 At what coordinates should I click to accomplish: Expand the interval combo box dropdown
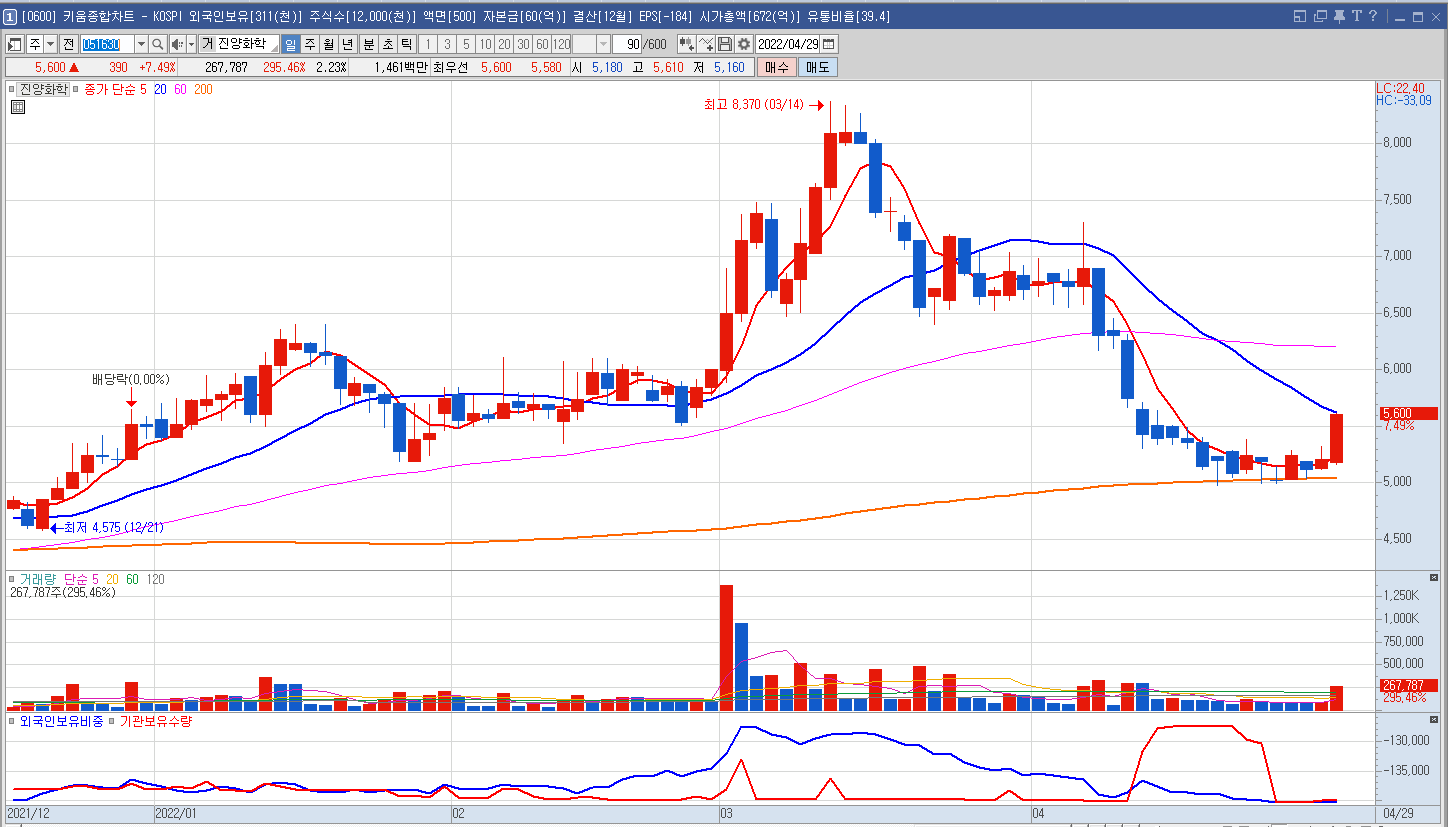tap(603, 44)
